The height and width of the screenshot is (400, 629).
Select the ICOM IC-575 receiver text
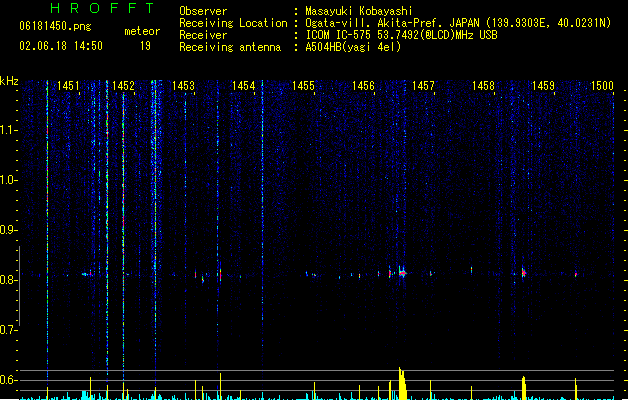(x=402, y=35)
